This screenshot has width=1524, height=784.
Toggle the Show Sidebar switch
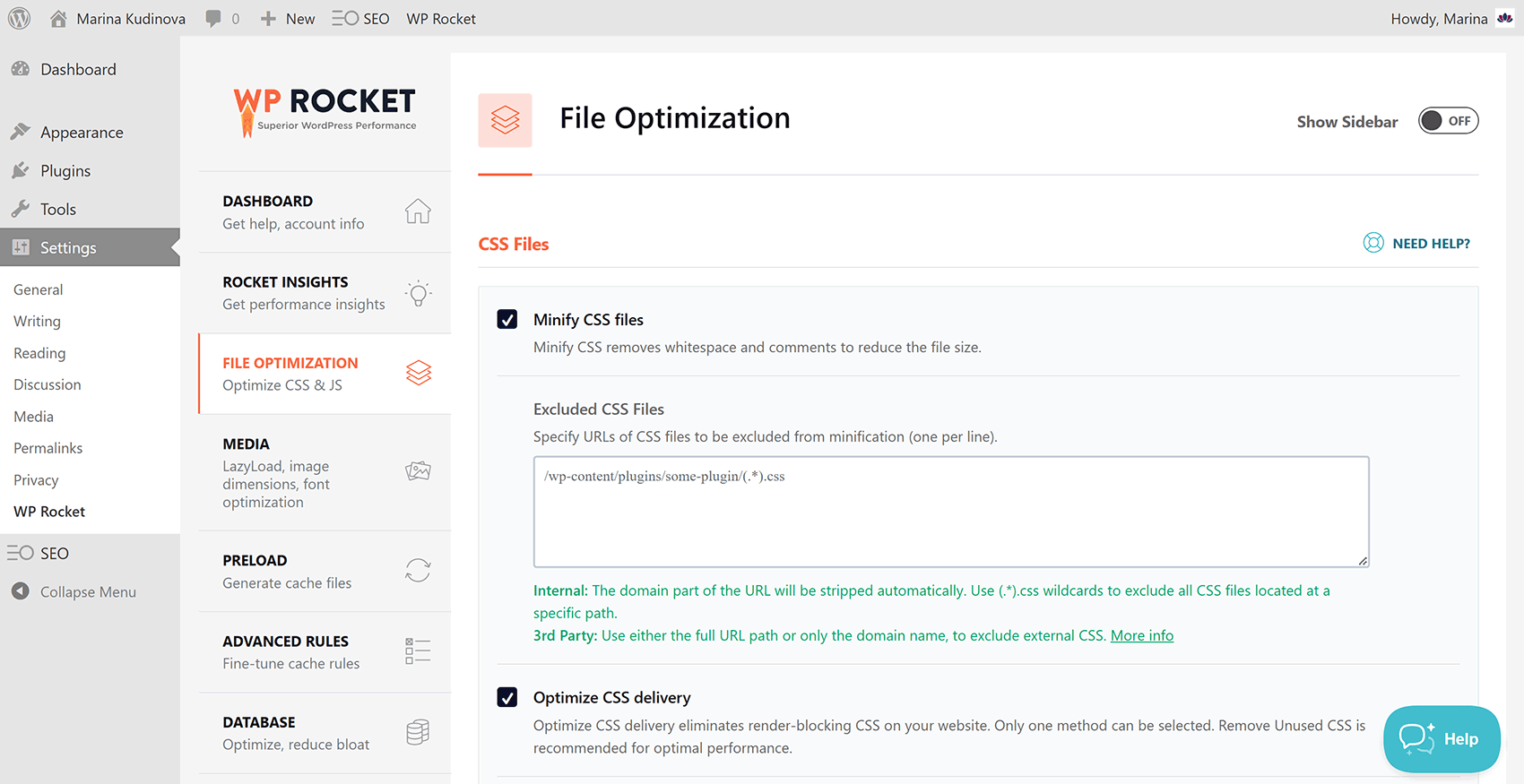click(x=1448, y=121)
